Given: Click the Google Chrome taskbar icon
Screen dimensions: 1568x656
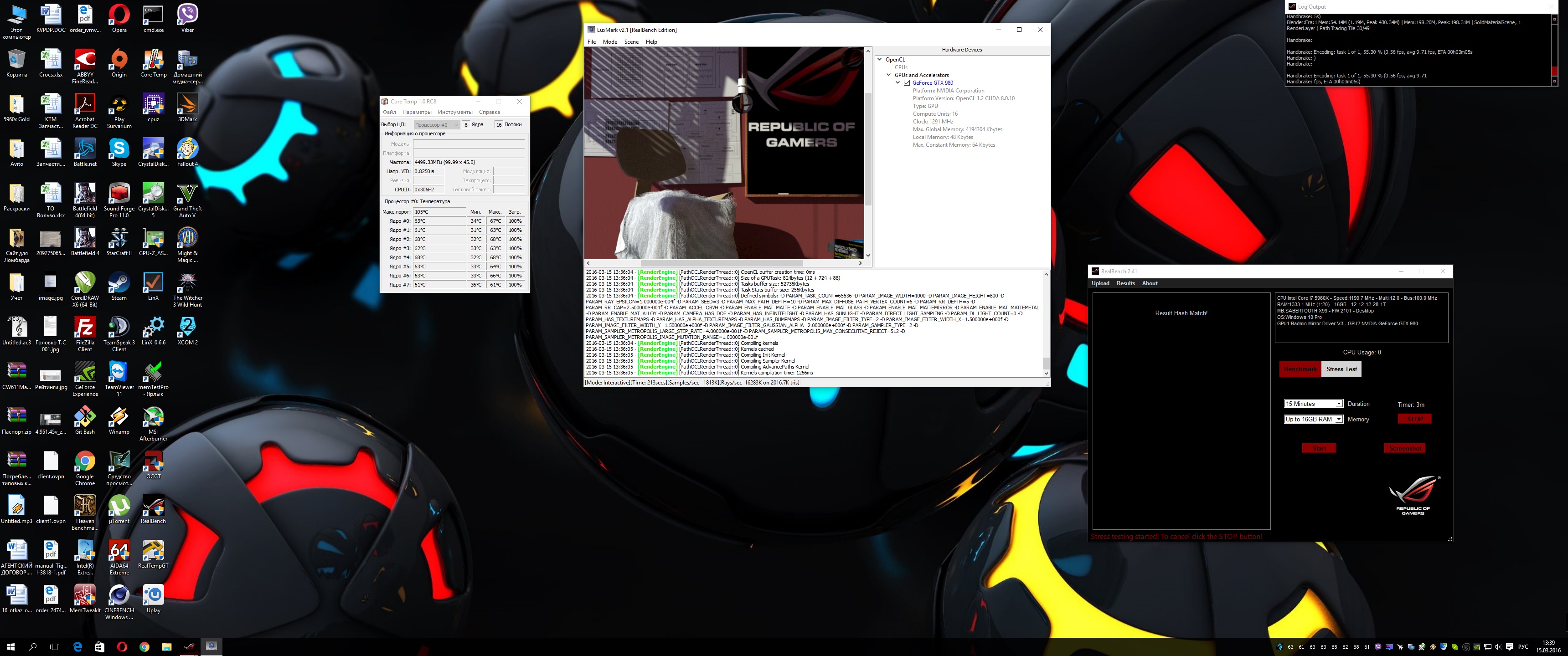Looking at the screenshot, I should point(144,646).
